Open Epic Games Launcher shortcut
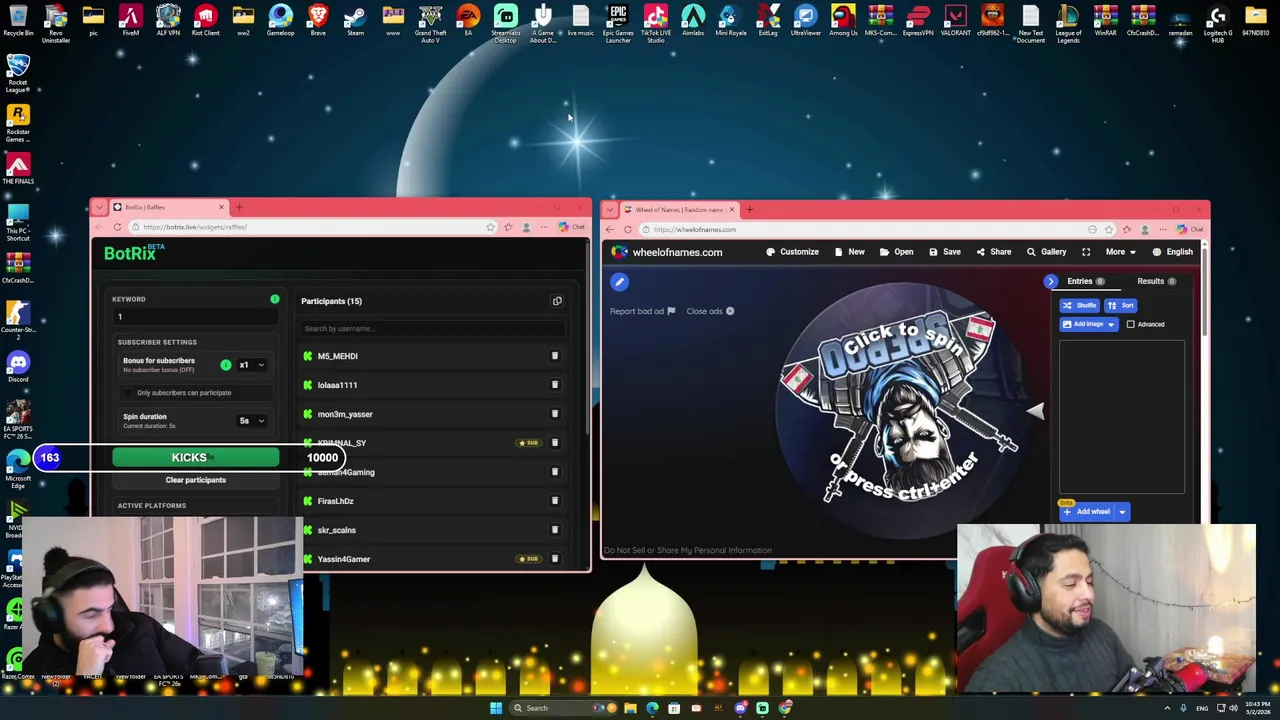The height and width of the screenshot is (720, 1280). (x=618, y=23)
